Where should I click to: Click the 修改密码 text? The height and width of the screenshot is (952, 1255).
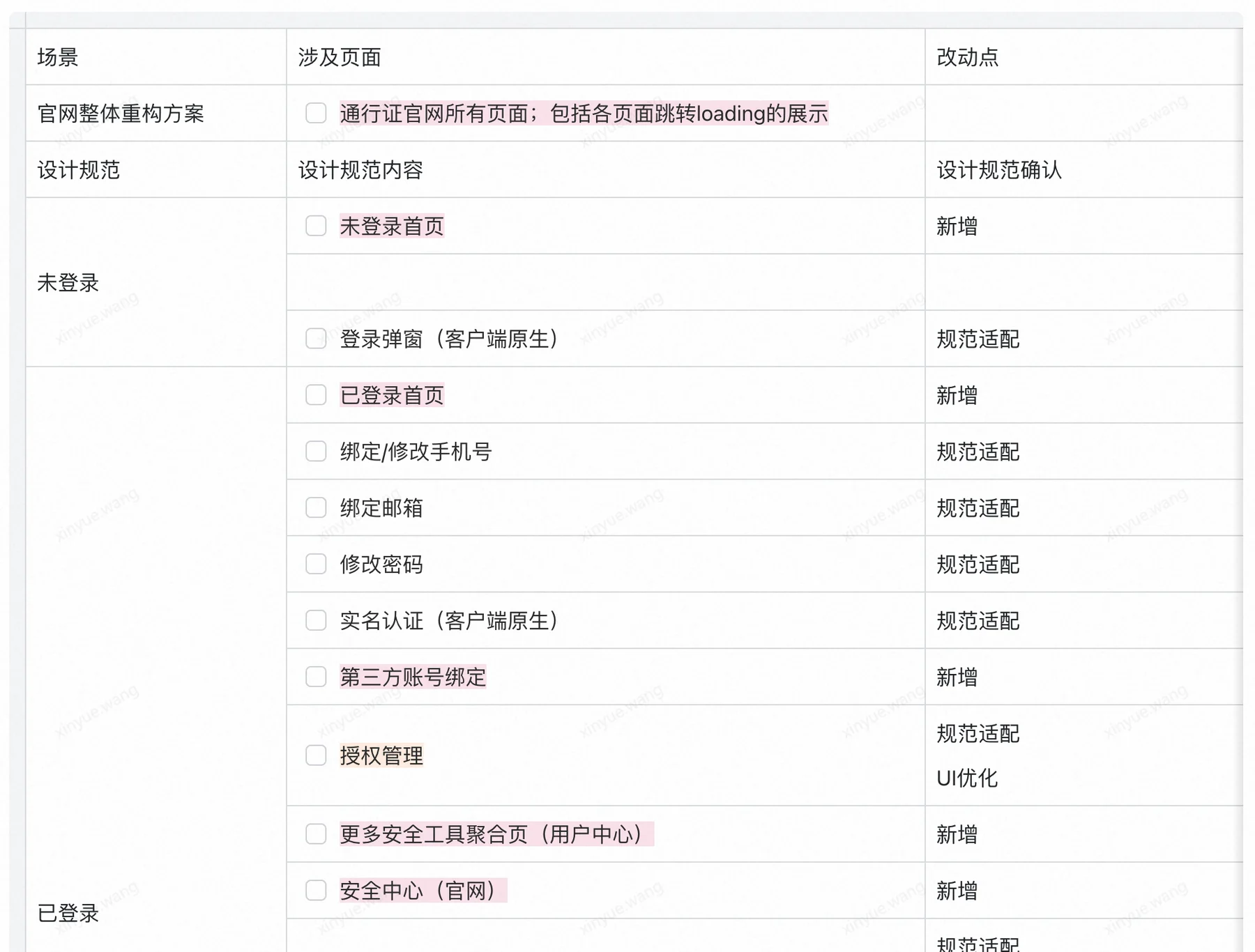pyautogui.click(x=381, y=565)
